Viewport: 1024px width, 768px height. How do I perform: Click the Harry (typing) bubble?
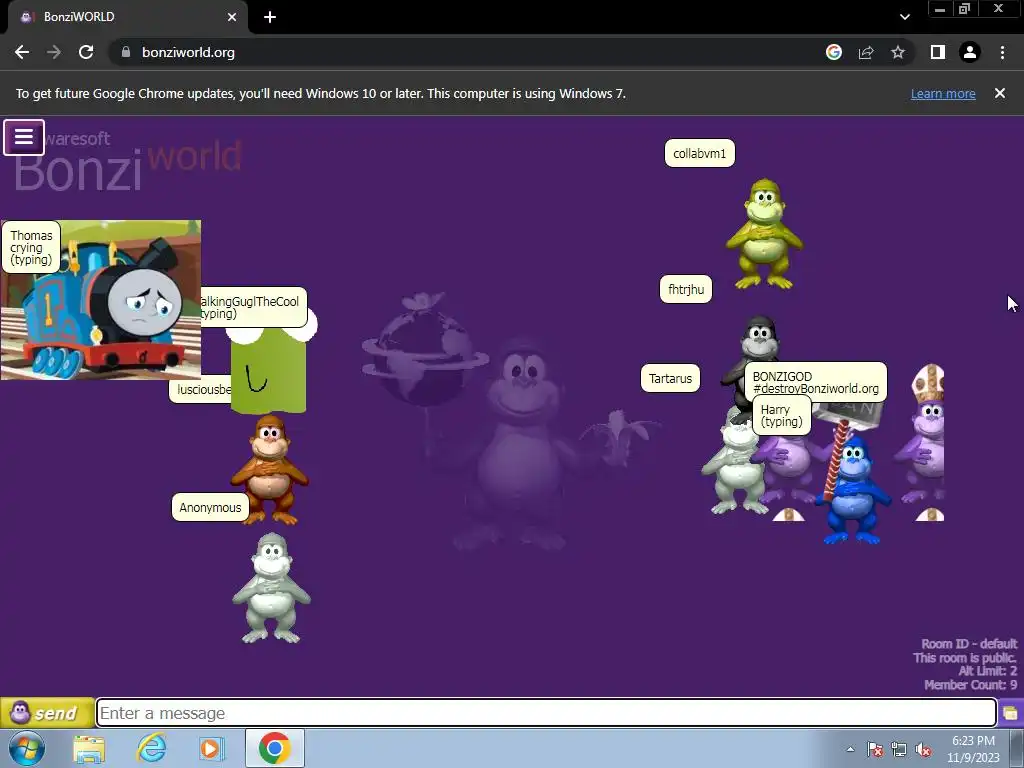point(782,415)
